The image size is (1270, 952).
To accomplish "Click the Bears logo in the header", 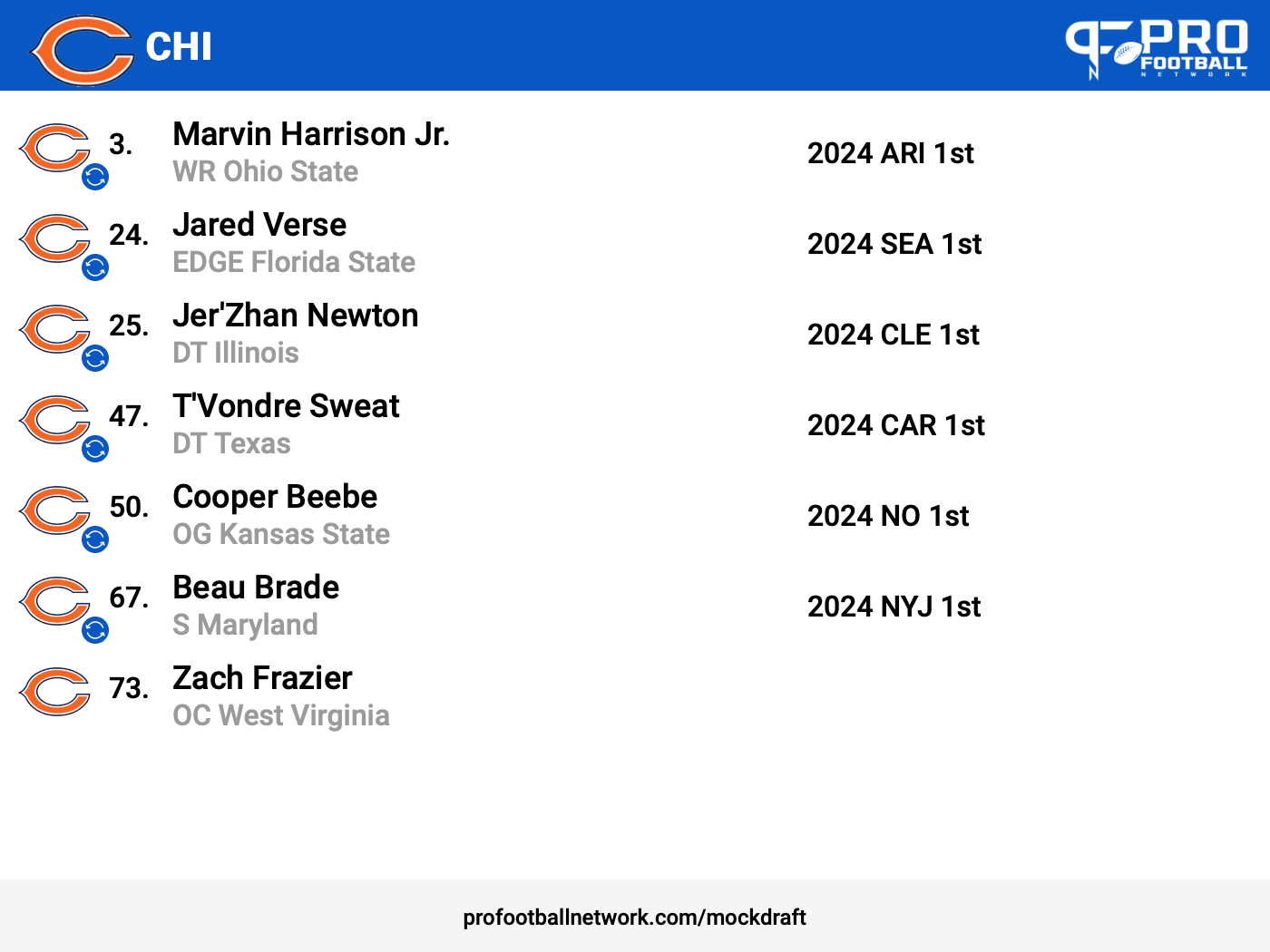I will pyautogui.click(x=82, y=50).
